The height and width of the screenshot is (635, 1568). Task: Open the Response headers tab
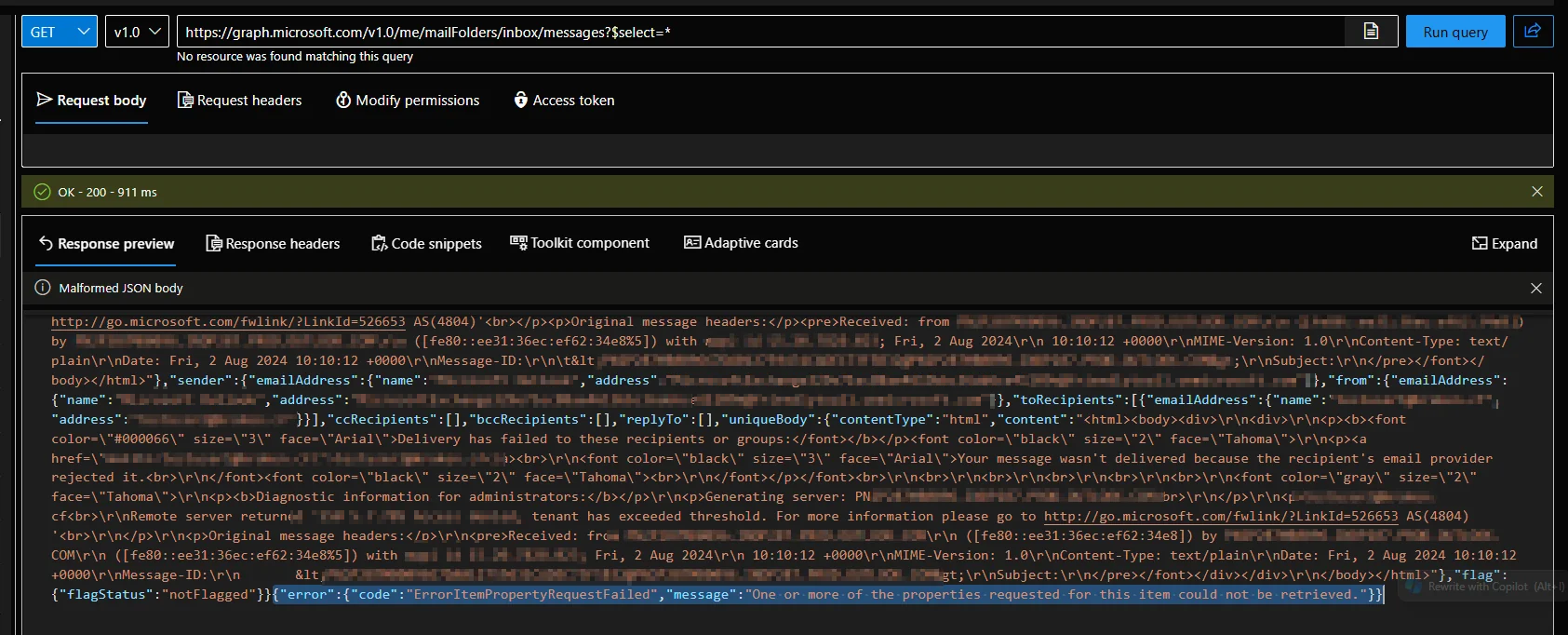(x=273, y=244)
